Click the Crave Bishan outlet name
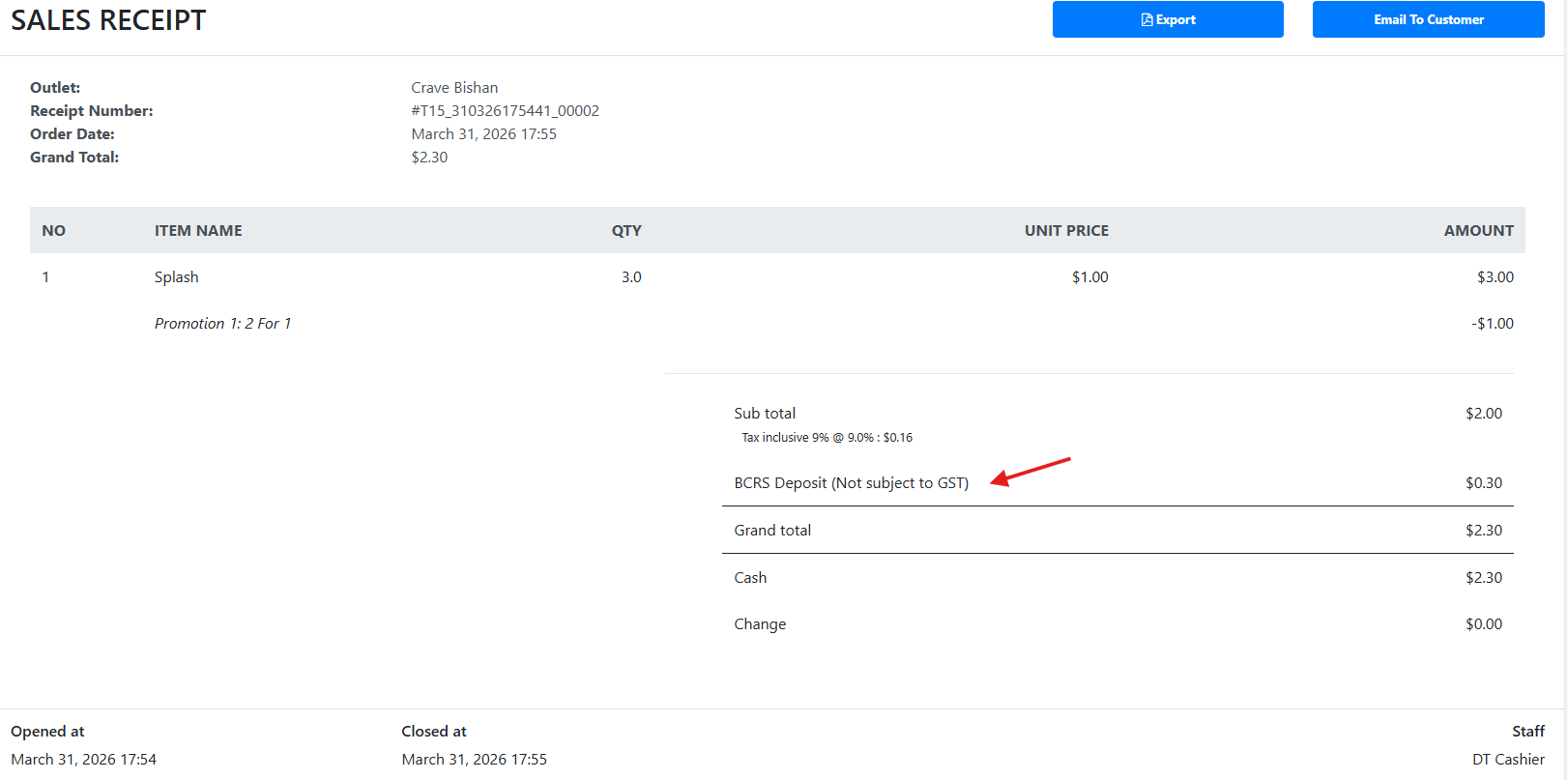This screenshot has height=780, width=1568. point(454,88)
